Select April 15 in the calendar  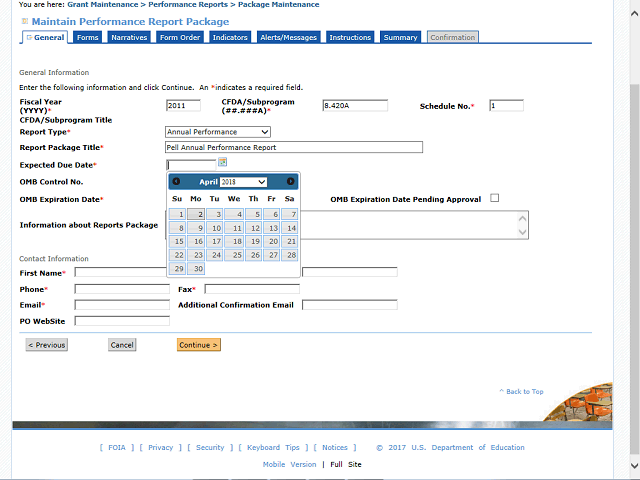point(178,241)
